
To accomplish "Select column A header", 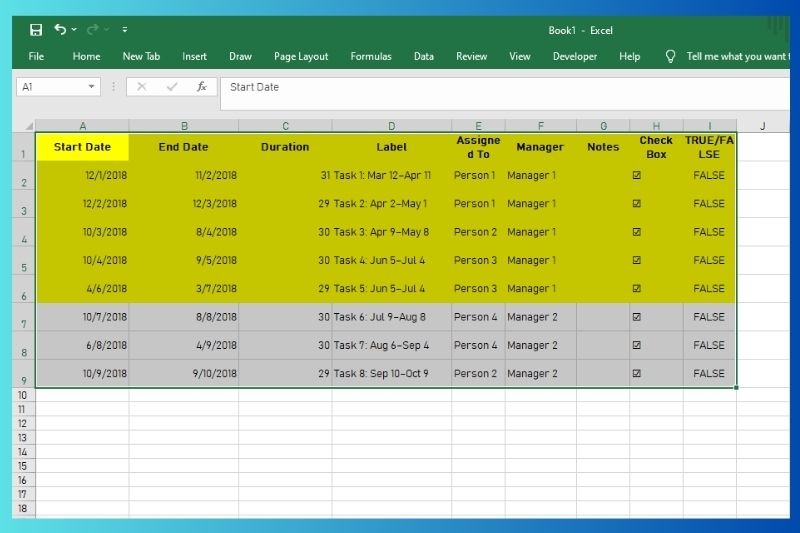I will coord(82,125).
